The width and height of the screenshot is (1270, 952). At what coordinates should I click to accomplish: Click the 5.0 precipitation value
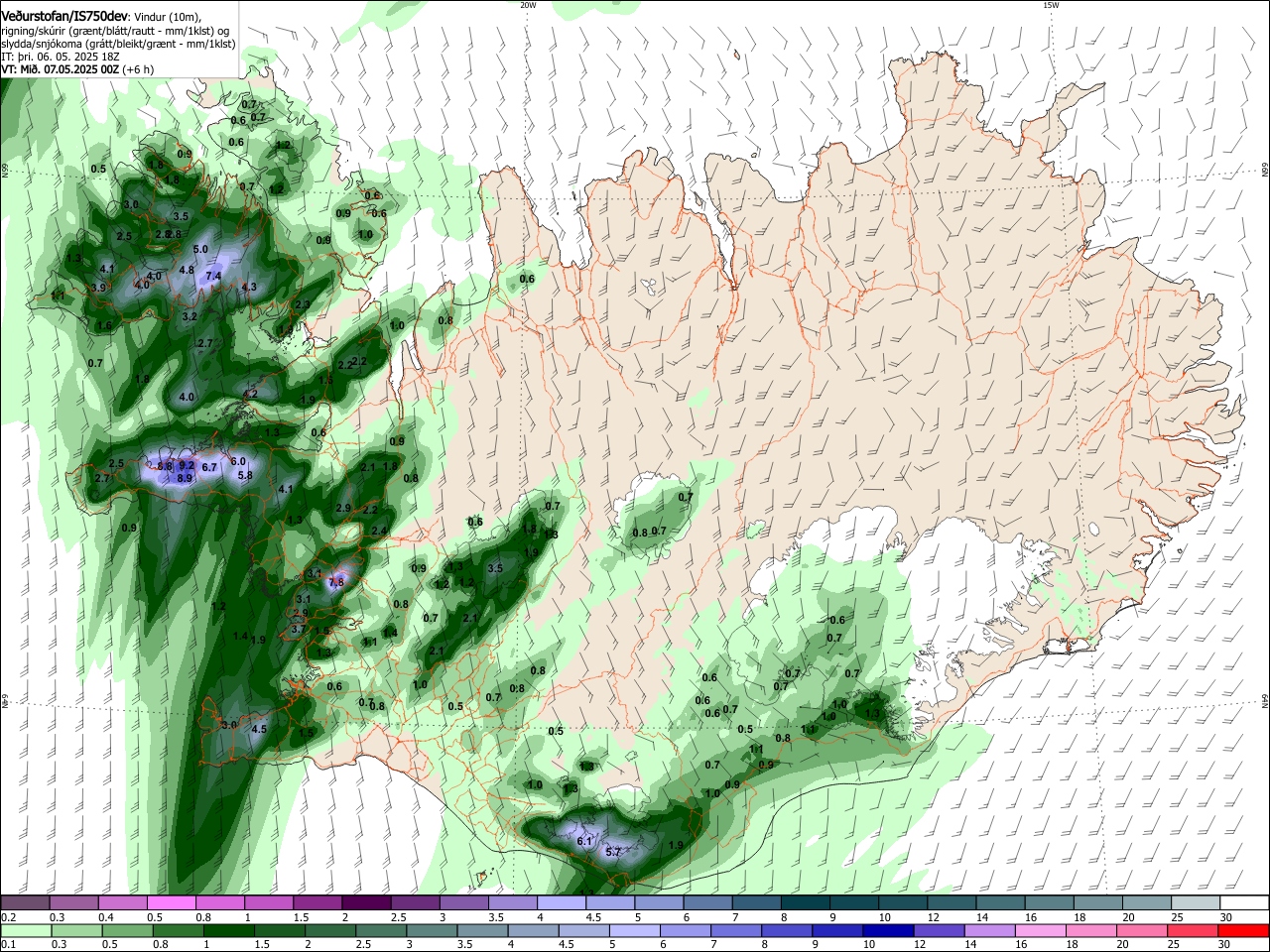200,249
